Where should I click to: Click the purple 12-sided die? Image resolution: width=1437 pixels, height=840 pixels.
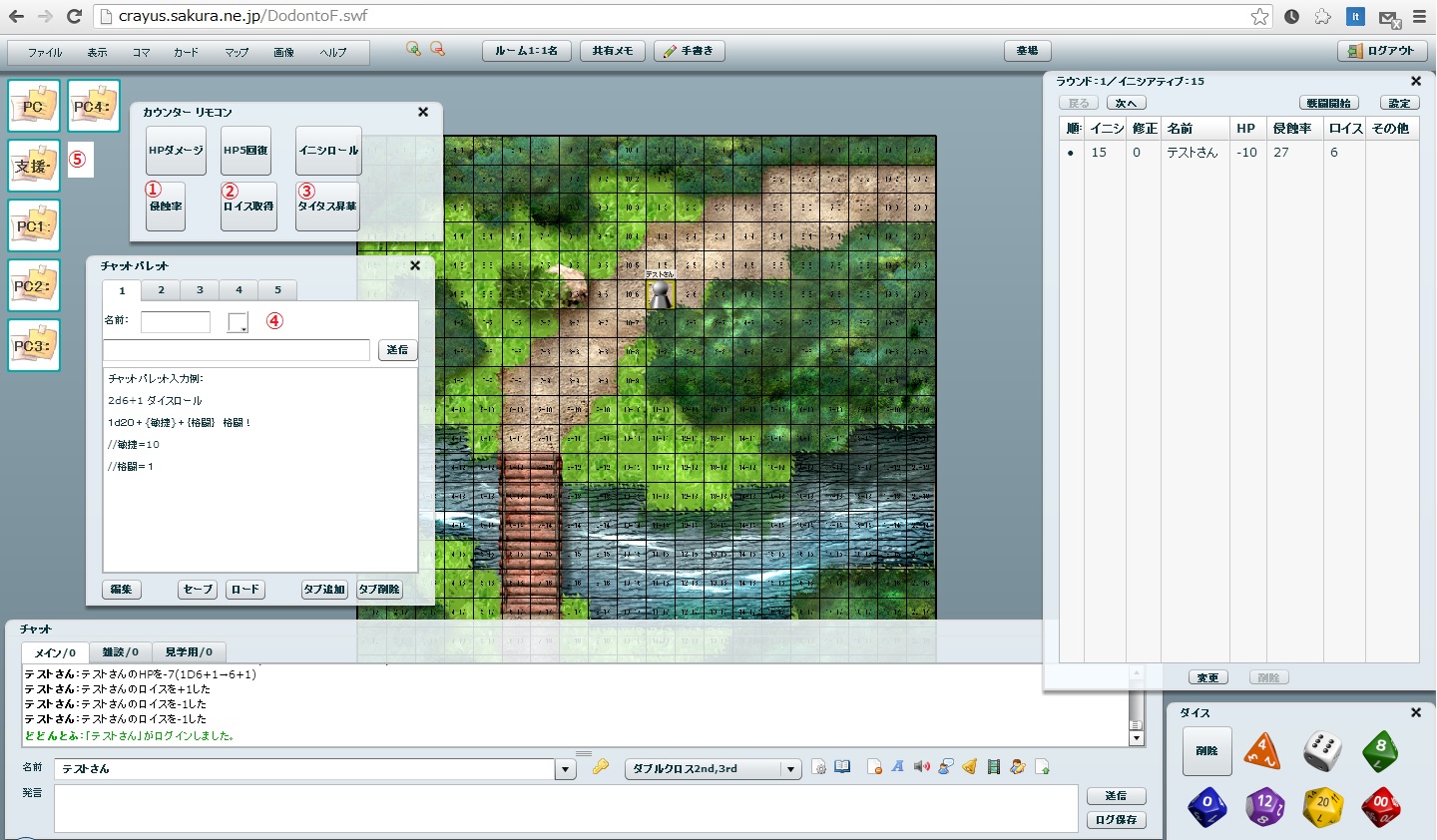1264,806
